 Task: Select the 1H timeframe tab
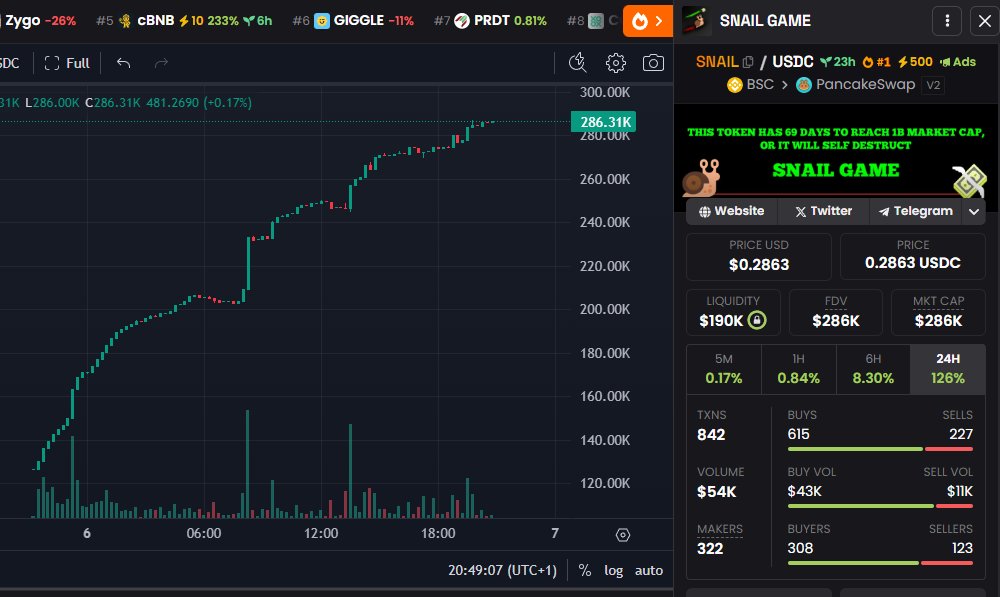(x=798, y=369)
